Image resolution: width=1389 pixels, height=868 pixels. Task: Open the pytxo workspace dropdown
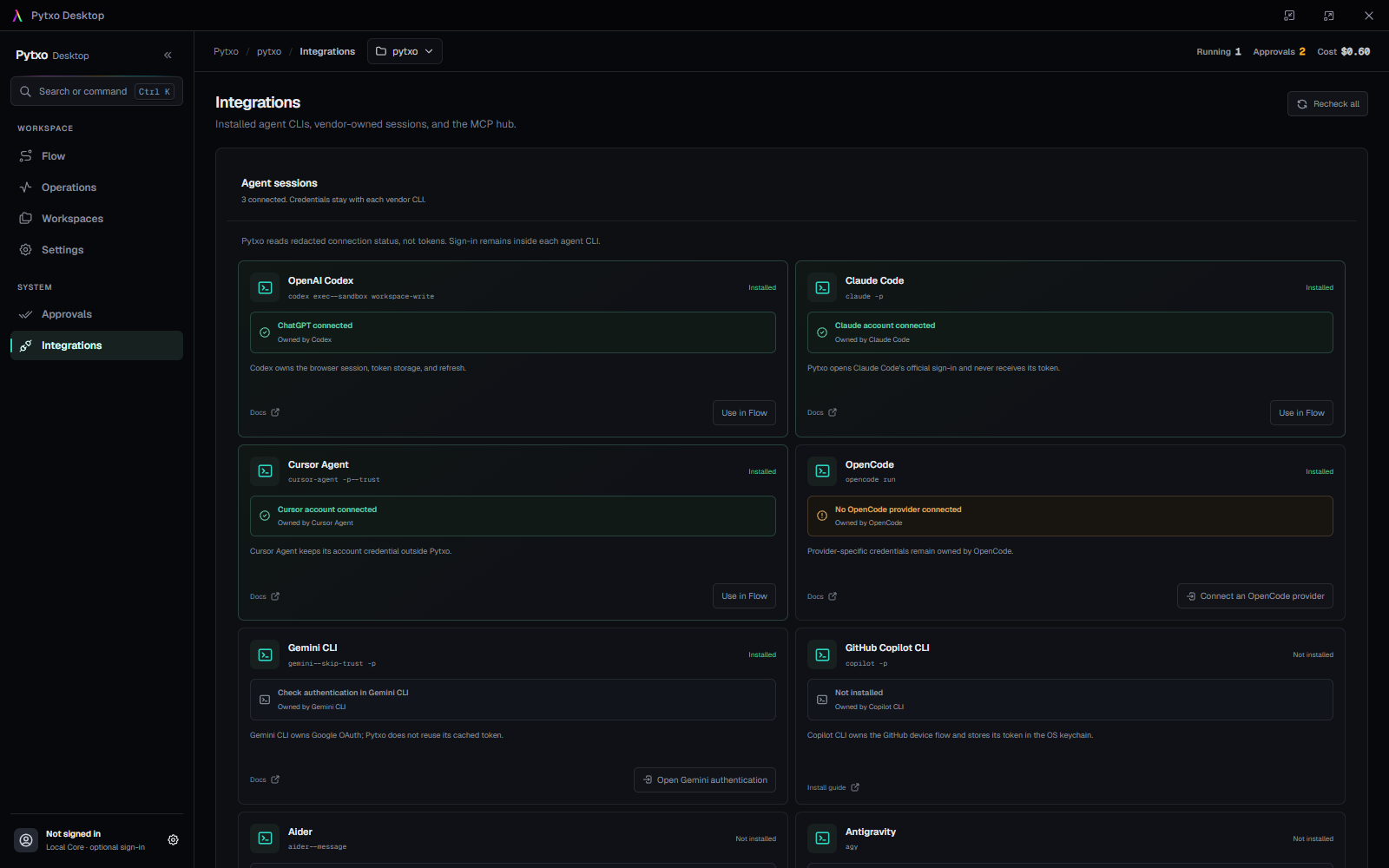[405, 51]
